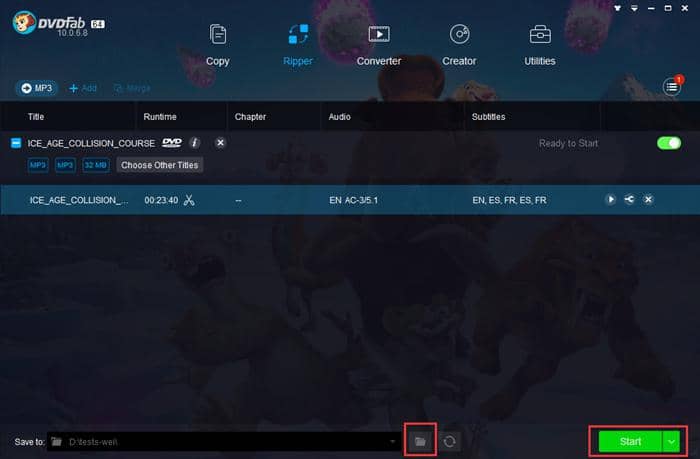Remove the ICE_AGE_COLLISION_COURSE source with X

click(x=220, y=143)
